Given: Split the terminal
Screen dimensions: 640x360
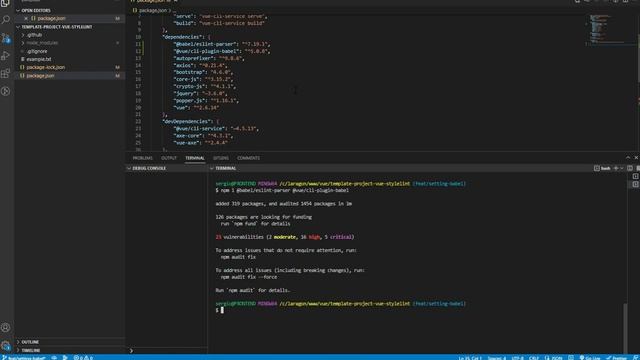Looking at the screenshot, I should click(x=630, y=168).
